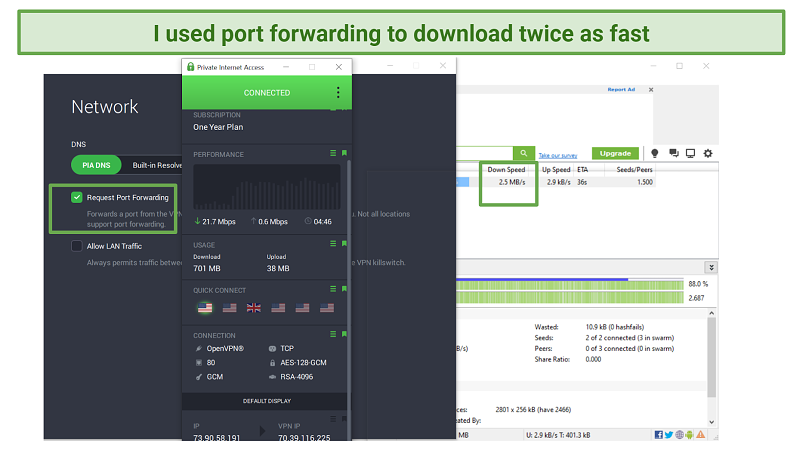
Task: Toggle the Quick Connect tile bookmark icon
Action: [x=344, y=289]
